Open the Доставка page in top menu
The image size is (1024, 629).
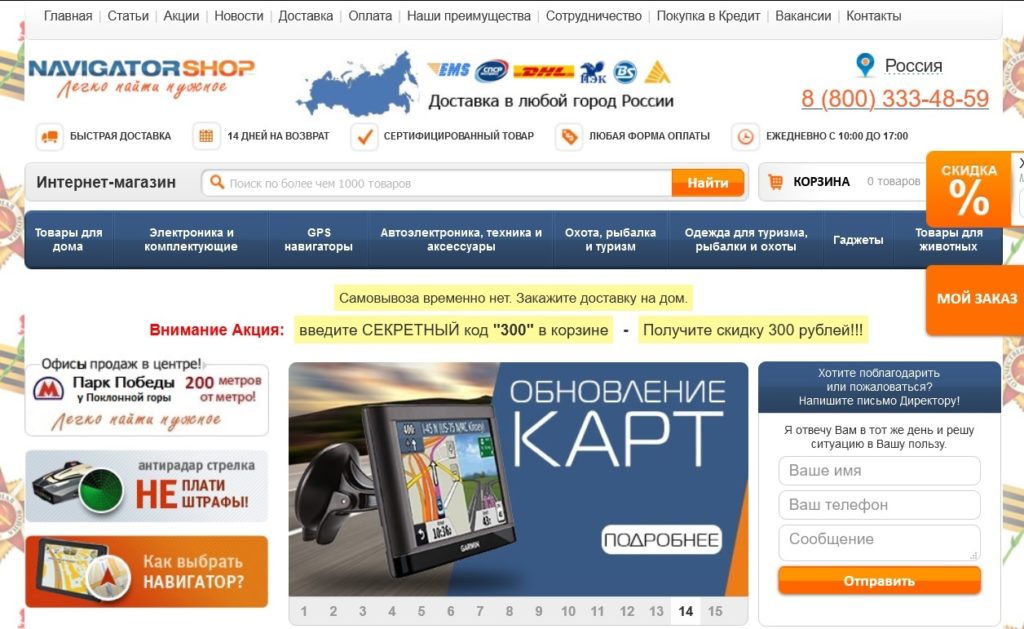click(x=306, y=16)
